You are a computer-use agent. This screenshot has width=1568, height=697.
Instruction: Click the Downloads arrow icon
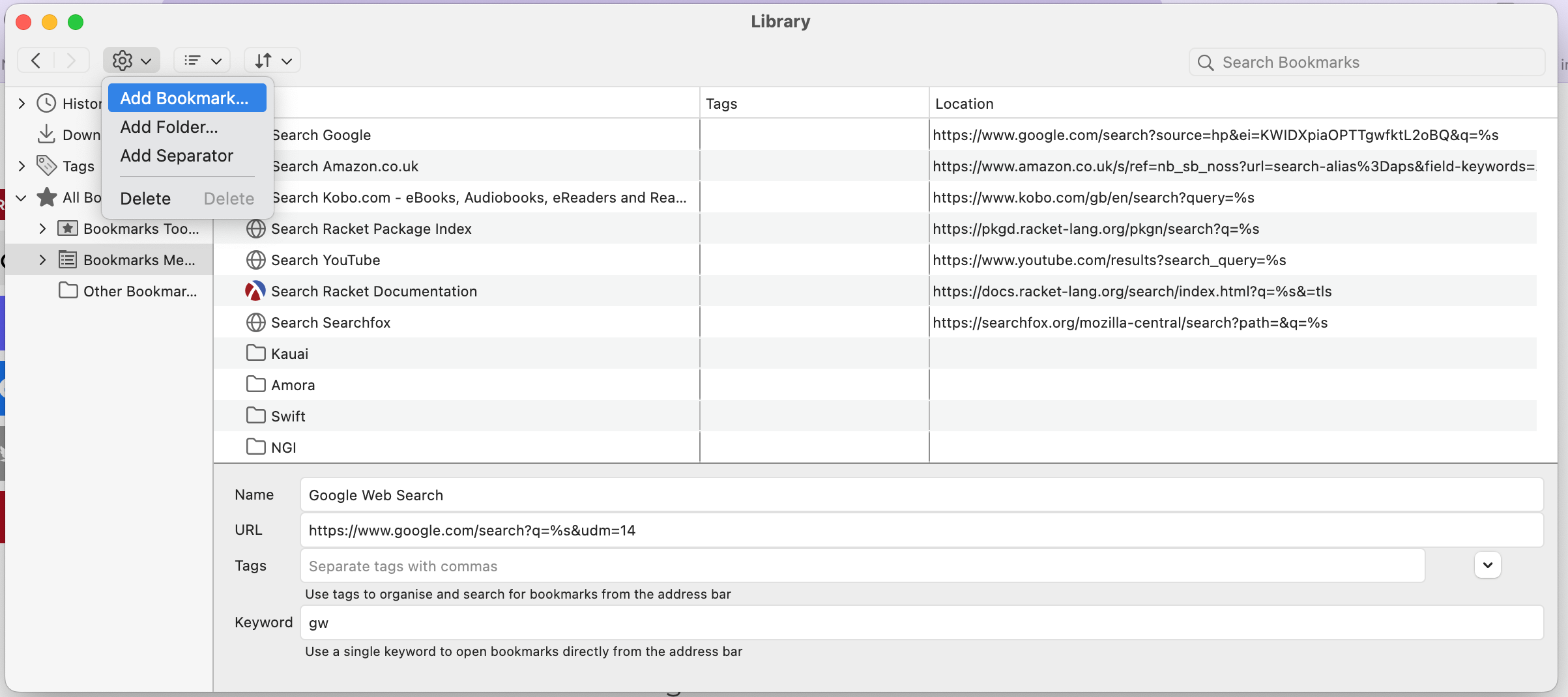pyautogui.click(x=46, y=134)
